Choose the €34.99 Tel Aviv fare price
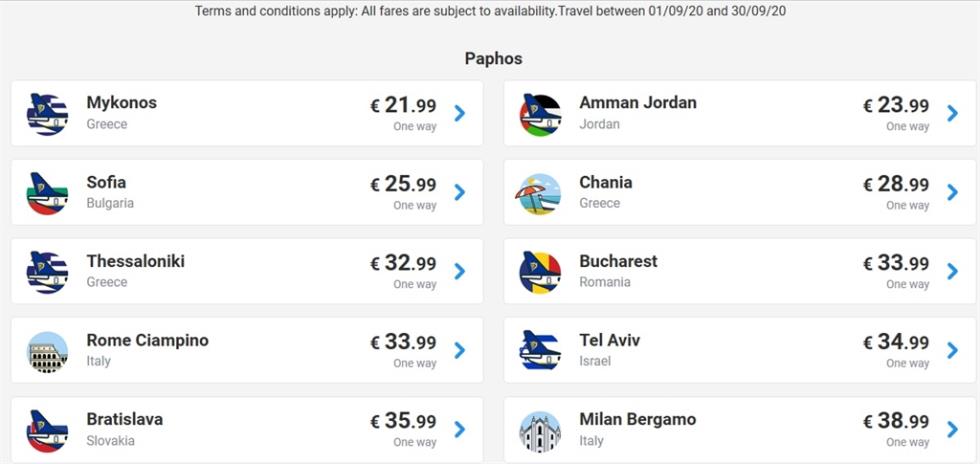 tap(896, 342)
